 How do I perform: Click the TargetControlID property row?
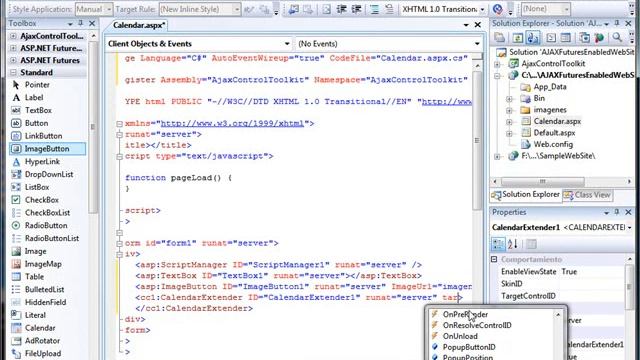562,296
